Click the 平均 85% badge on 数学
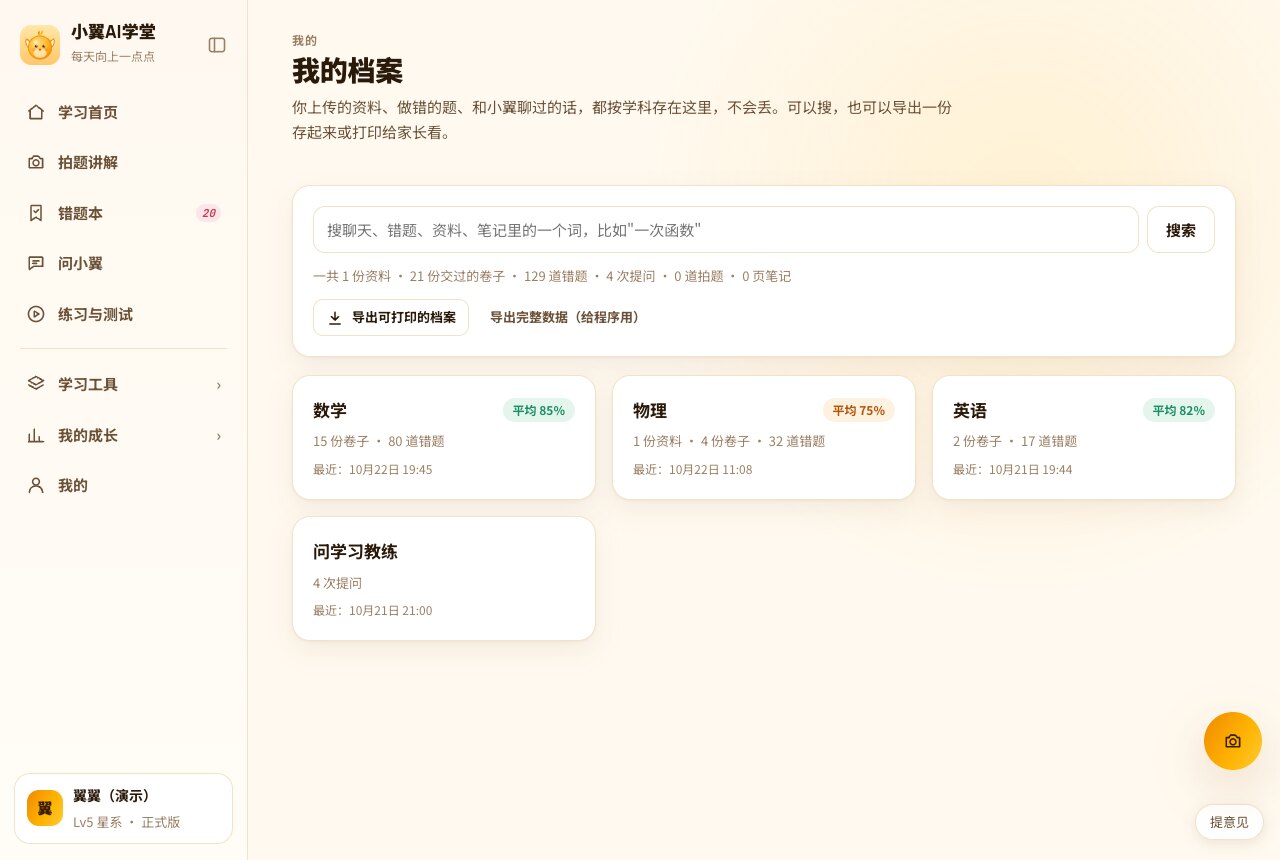 coord(539,410)
